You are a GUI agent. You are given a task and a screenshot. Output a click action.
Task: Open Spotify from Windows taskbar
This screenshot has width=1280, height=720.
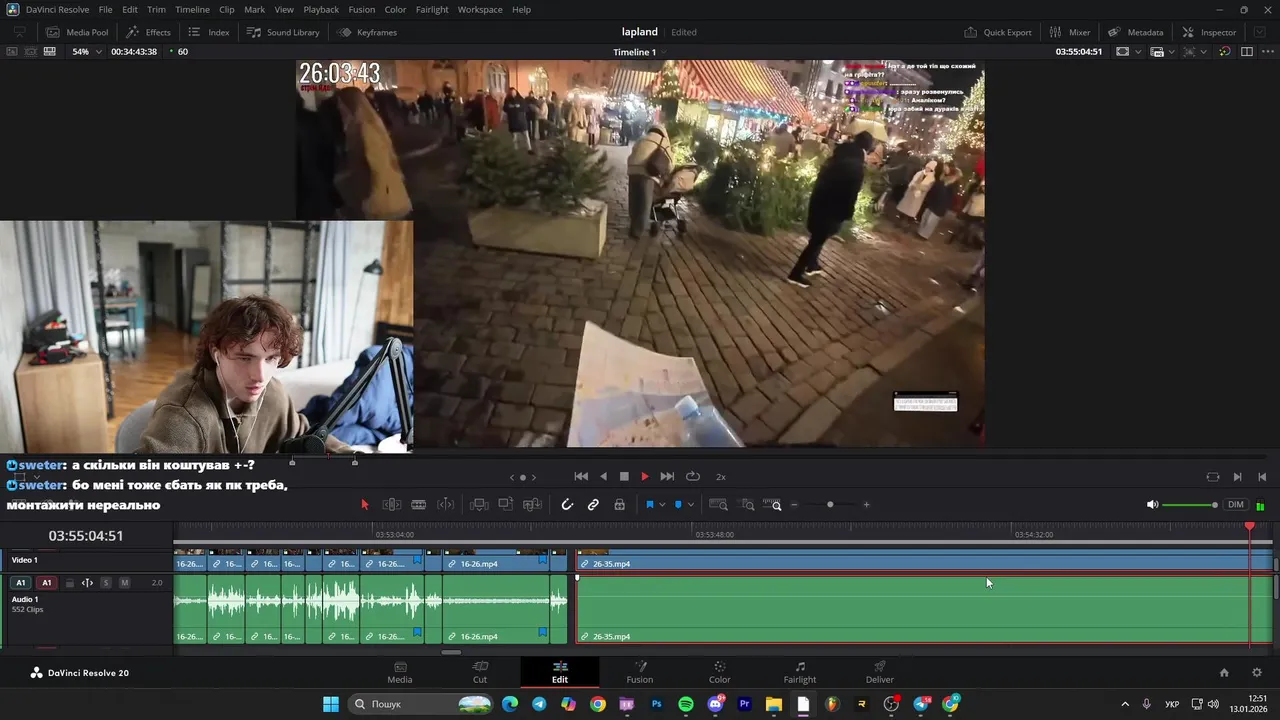pyautogui.click(x=686, y=704)
